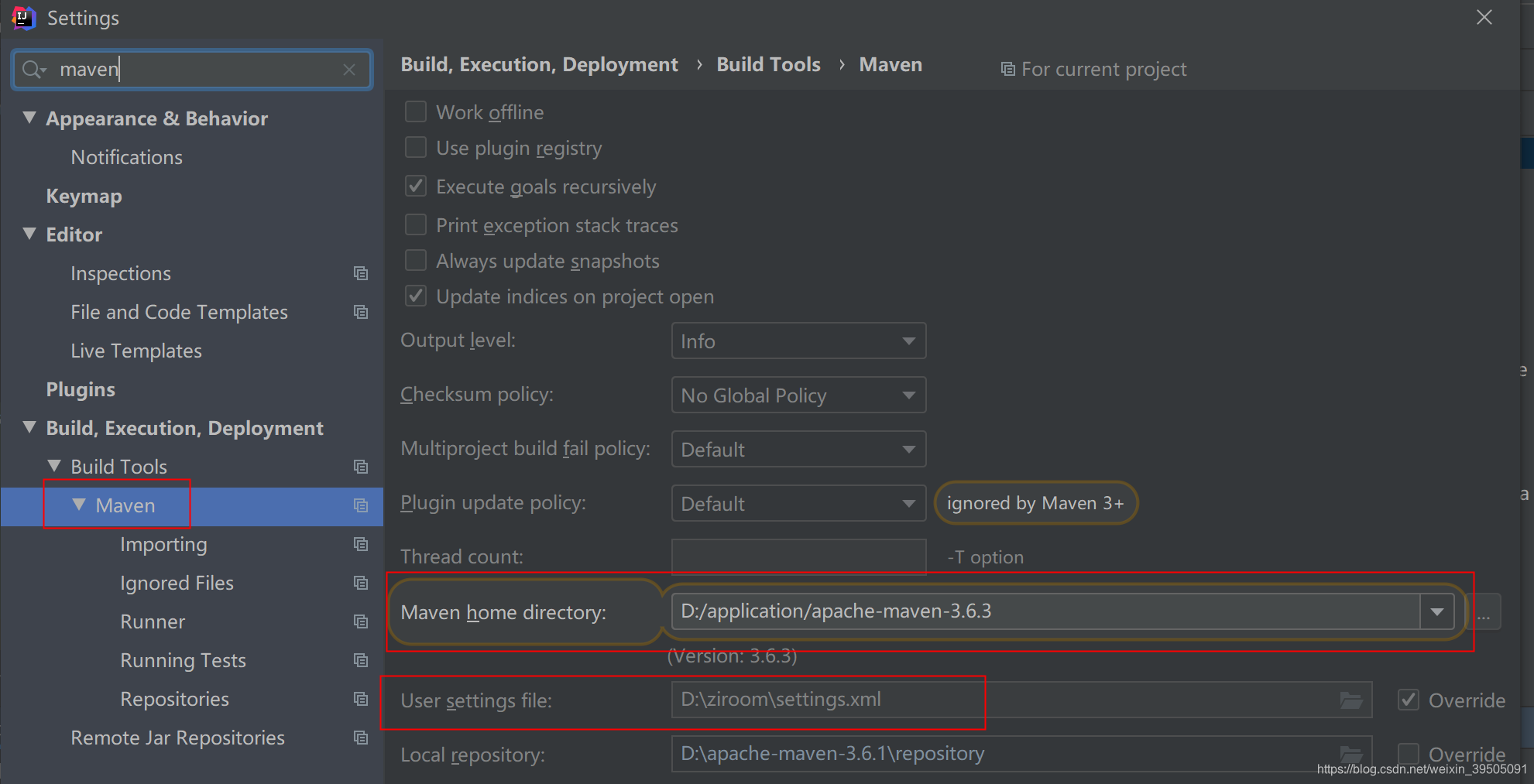1534x784 pixels.
Task: Click the IntelliJ IDEA logo in title bar
Action: (24, 18)
